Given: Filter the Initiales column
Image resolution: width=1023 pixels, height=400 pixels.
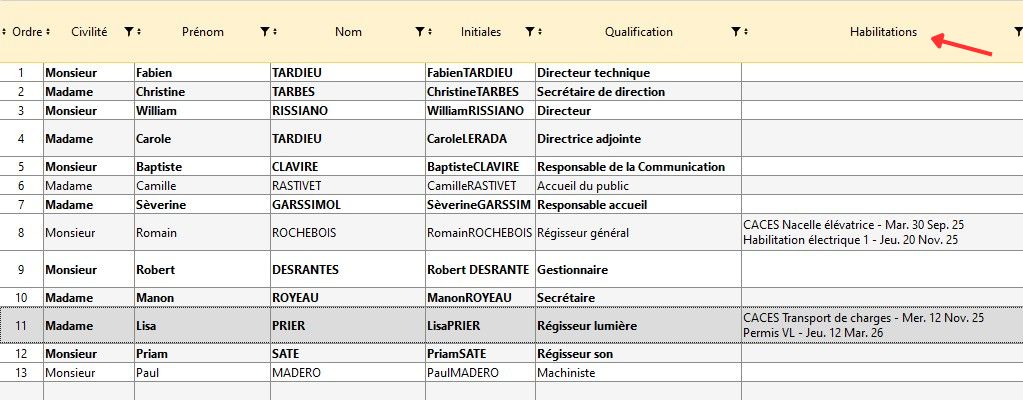Looking at the screenshot, I should pyautogui.click(x=529, y=32).
